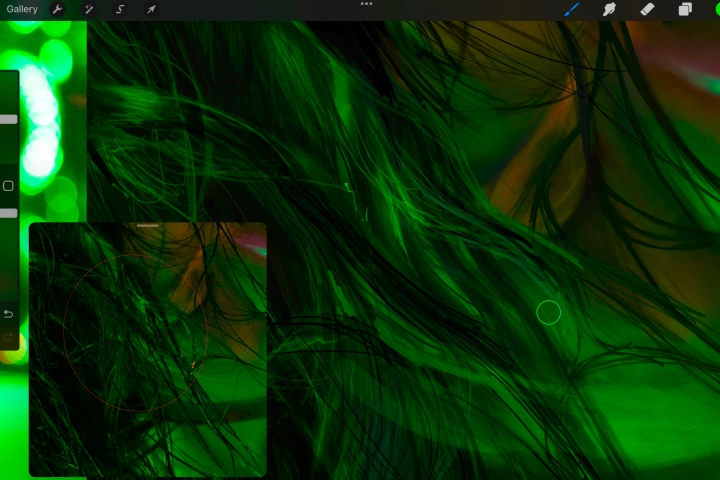Open the three-dot multitasking menu

click(x=366, y=4)
